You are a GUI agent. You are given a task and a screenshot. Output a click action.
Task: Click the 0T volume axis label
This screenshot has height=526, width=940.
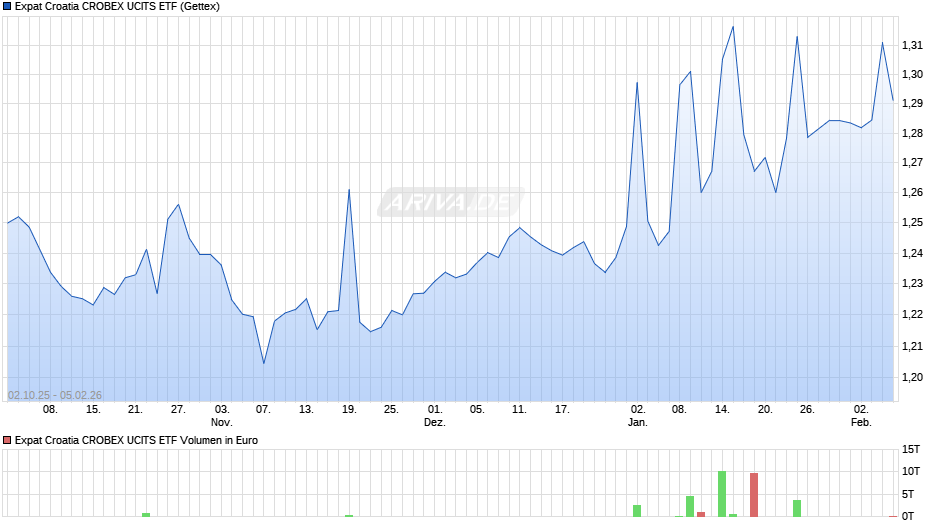click(x=908, y=516)
